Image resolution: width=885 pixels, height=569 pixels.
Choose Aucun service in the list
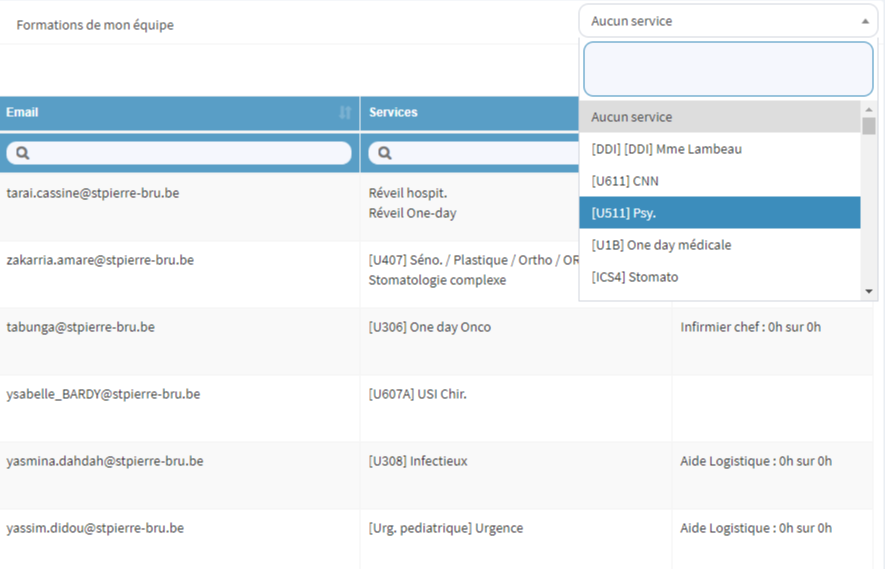click(x=720, y=117)
